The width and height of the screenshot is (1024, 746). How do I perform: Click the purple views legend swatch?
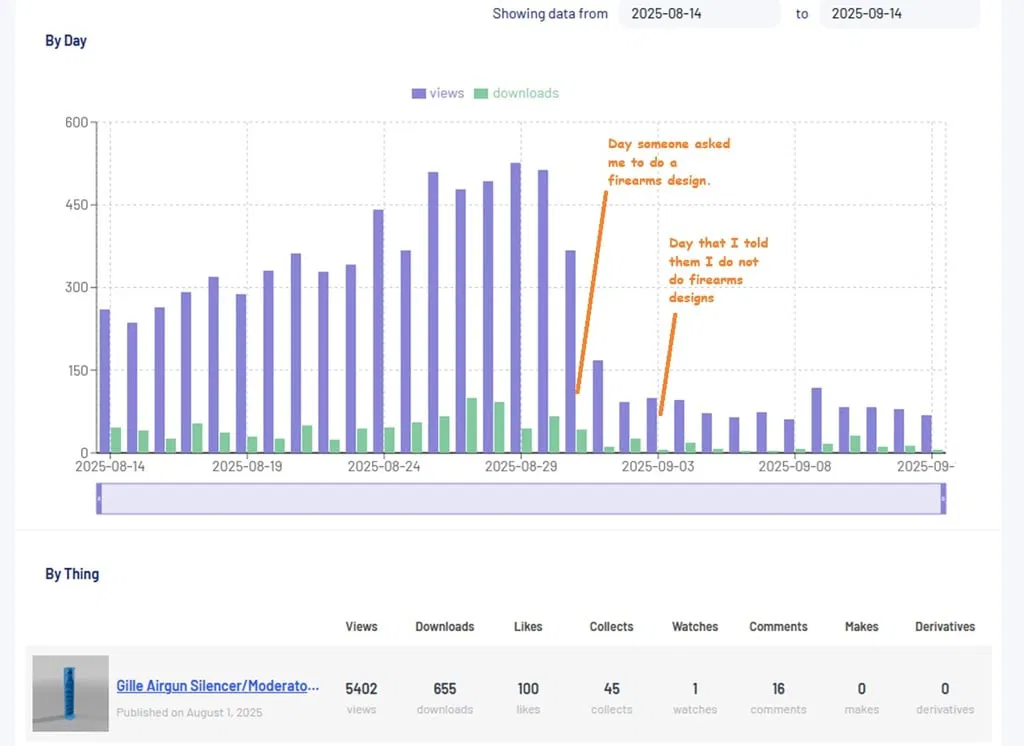coord(419,93)
